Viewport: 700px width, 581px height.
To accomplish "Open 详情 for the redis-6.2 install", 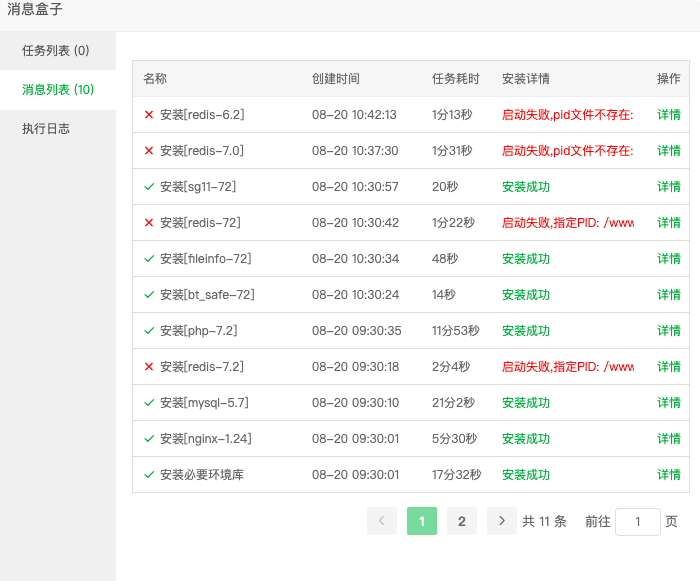I will tap(668, 115).
